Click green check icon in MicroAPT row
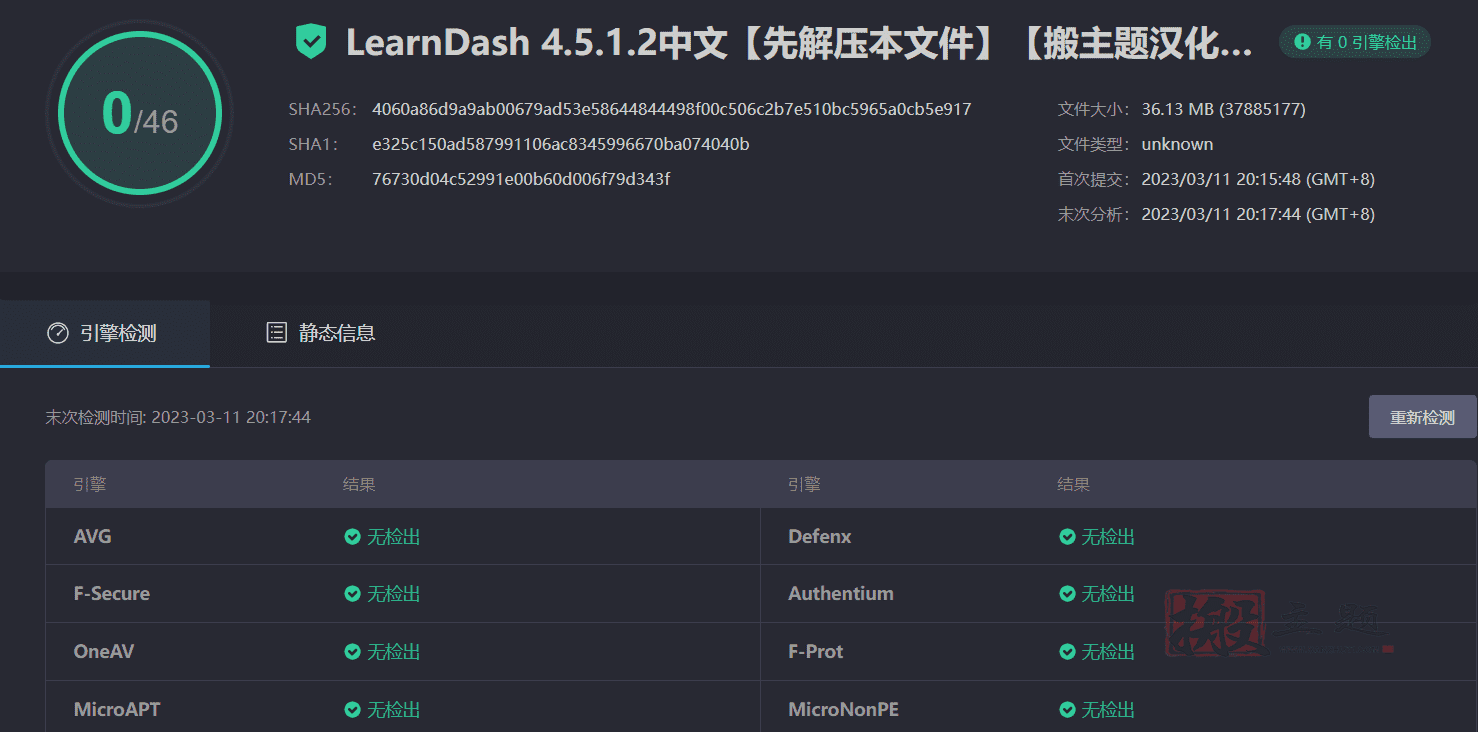 coord(352,710)
